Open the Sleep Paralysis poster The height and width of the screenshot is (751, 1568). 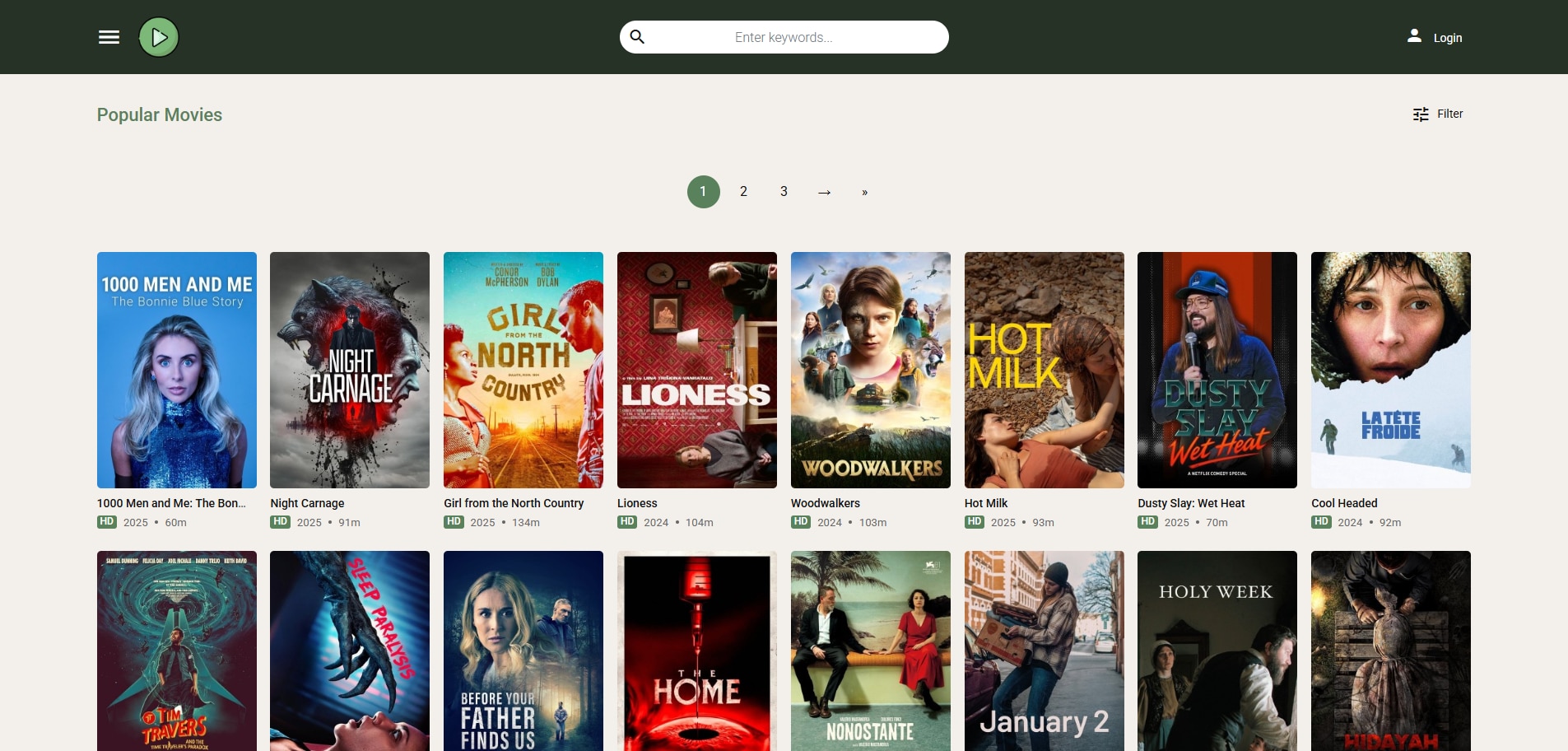350,651
